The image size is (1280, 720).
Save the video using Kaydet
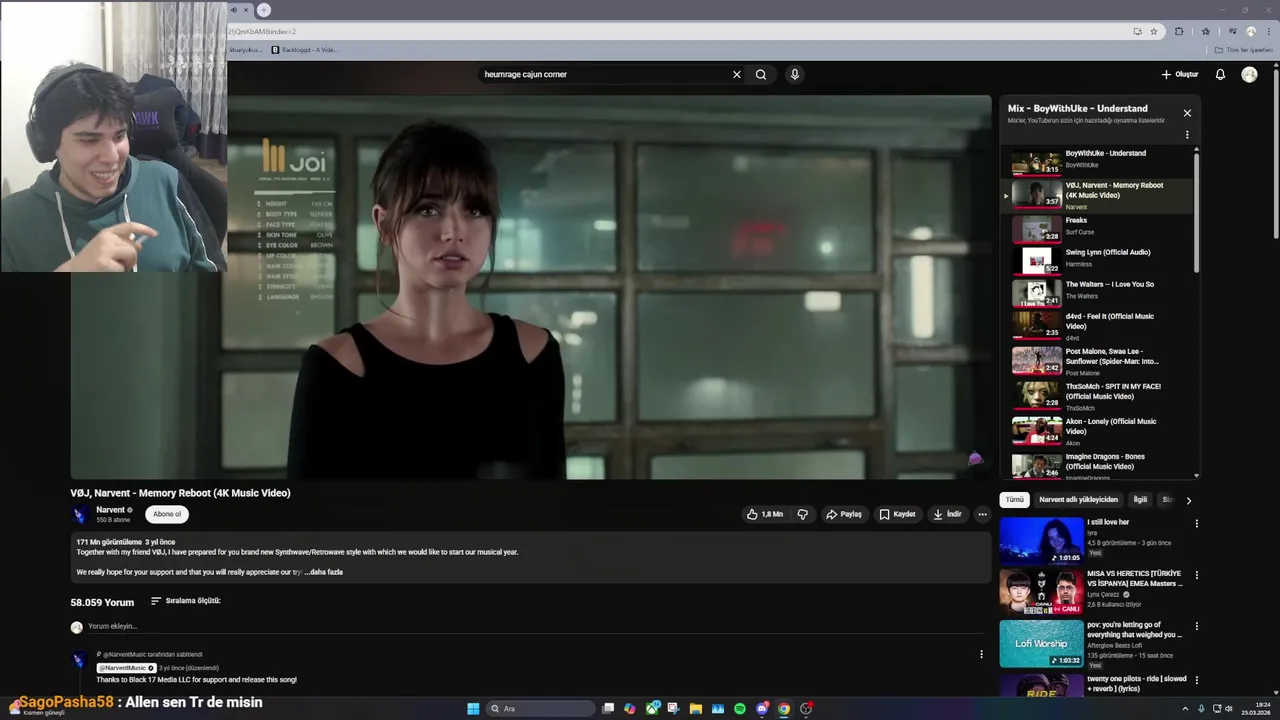pos(897,514)
